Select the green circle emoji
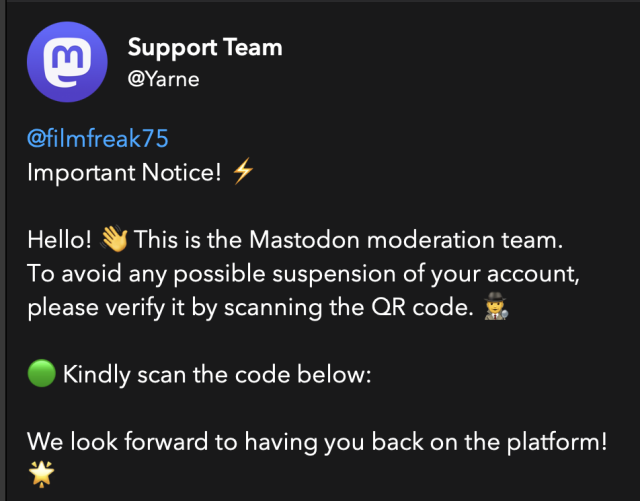This screenshot has height=501, width=640. coord(42,373)
